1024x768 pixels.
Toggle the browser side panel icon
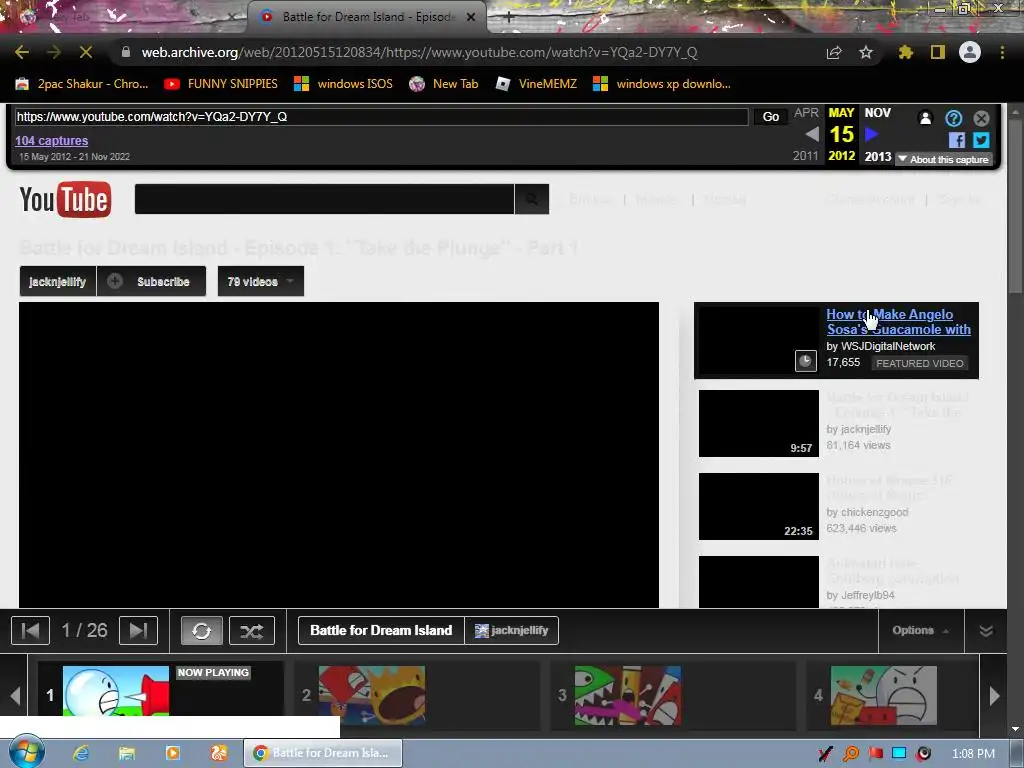[938, 52]
